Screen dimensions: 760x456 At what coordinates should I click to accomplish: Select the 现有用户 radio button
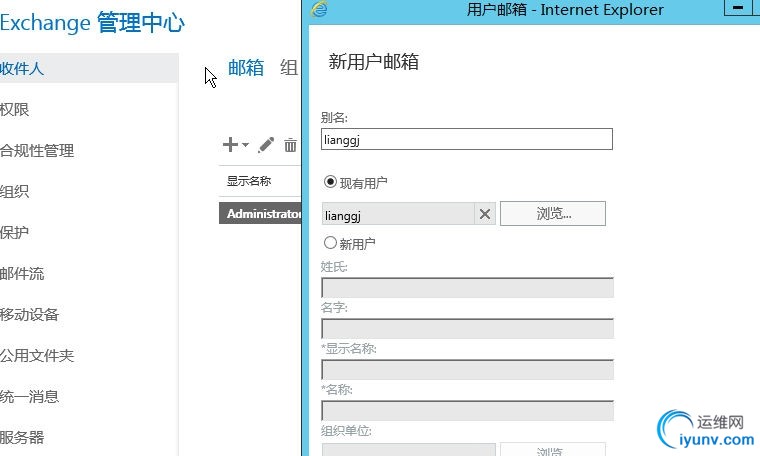pyautogui.click(x=330, y=182)
